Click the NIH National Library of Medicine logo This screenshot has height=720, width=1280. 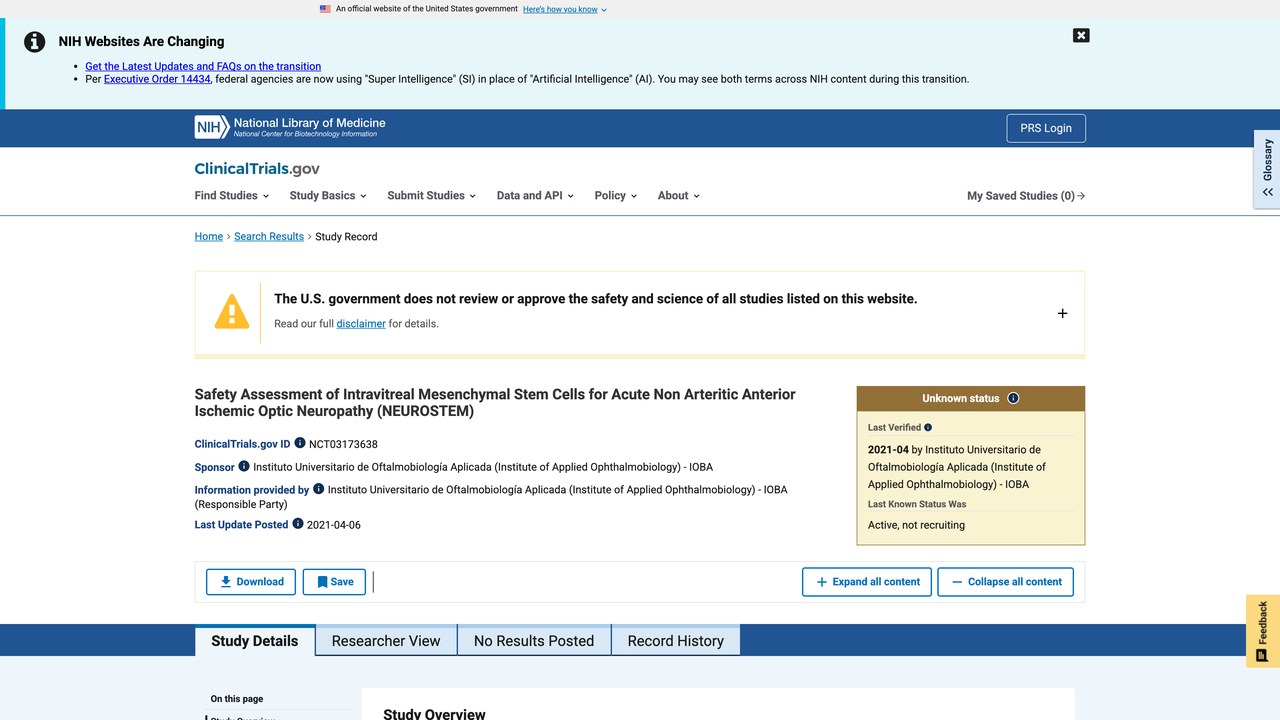coord(290,127)
